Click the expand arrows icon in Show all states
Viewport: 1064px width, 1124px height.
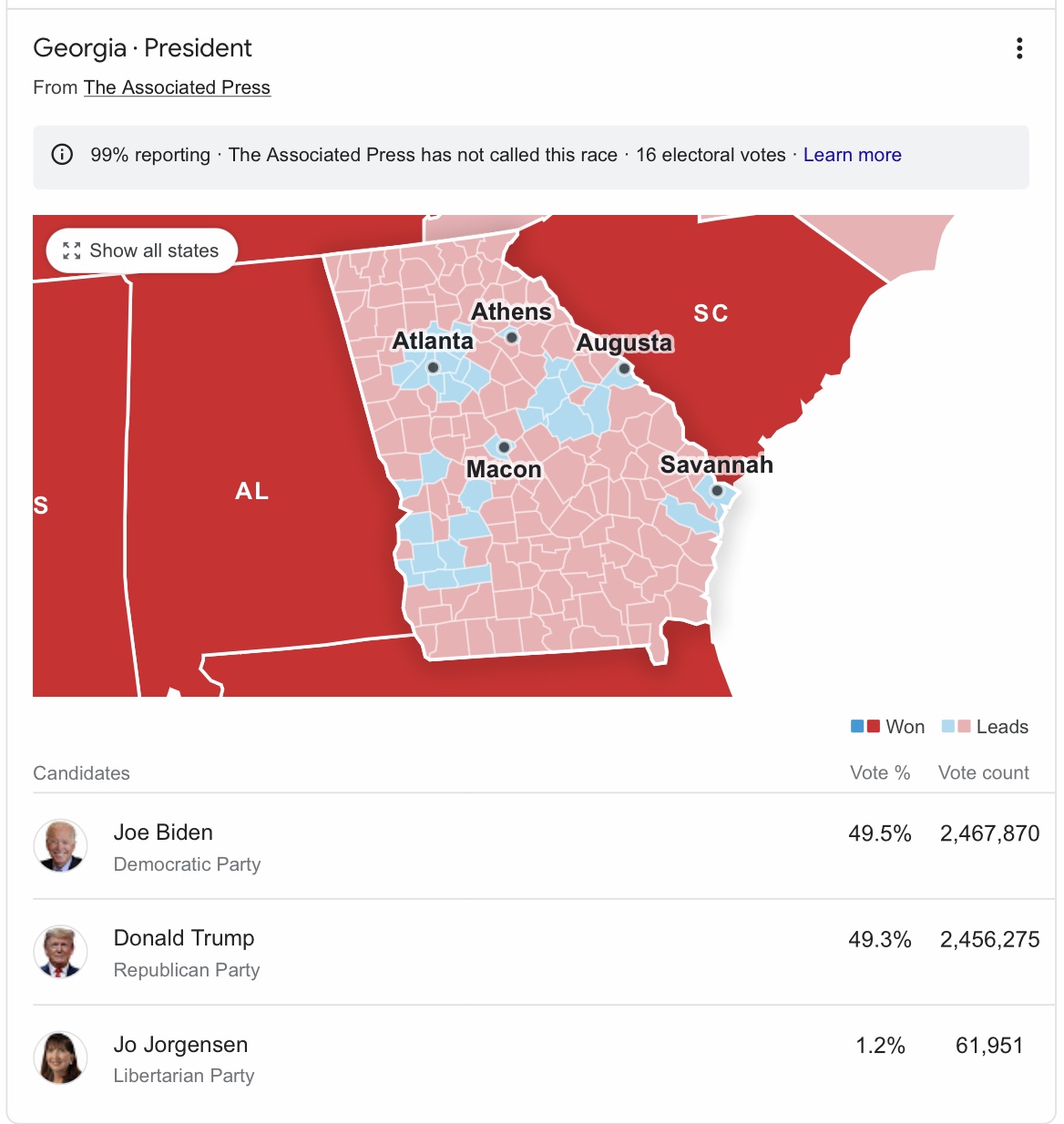pyautogui.click(x=71, y=250)
